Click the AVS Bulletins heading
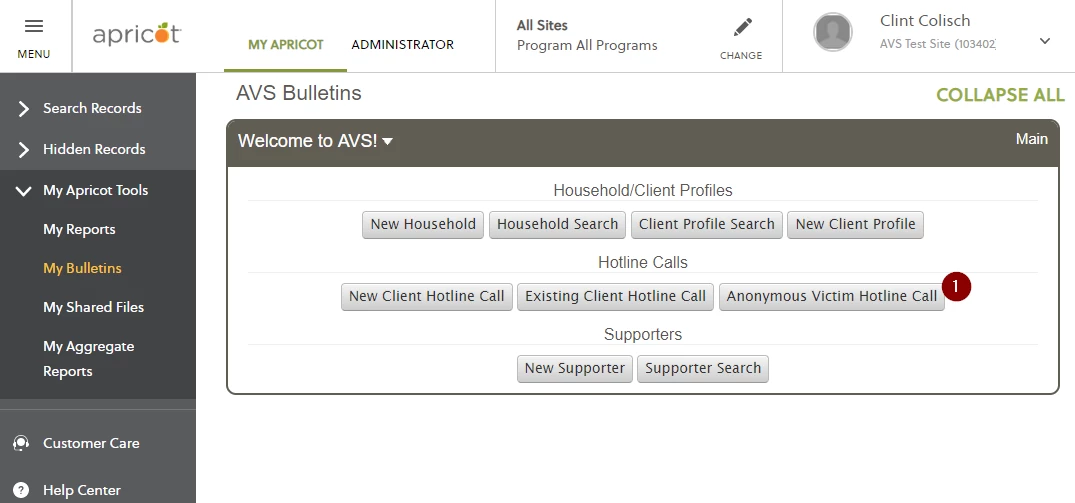Image resolution: width=1075 pixels, height=503 pixels. (298, 93)
